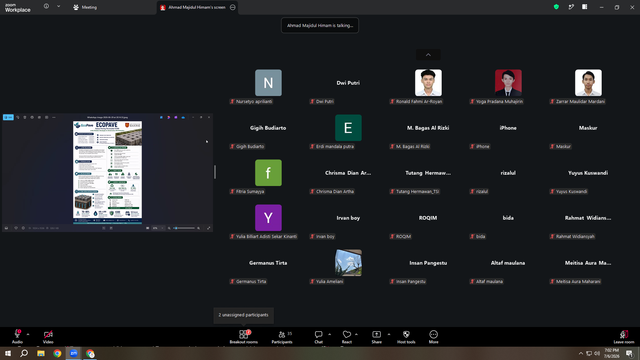Open the Windows Start menu
Viewport: 640px width, 360px height.
click(8, 353)
